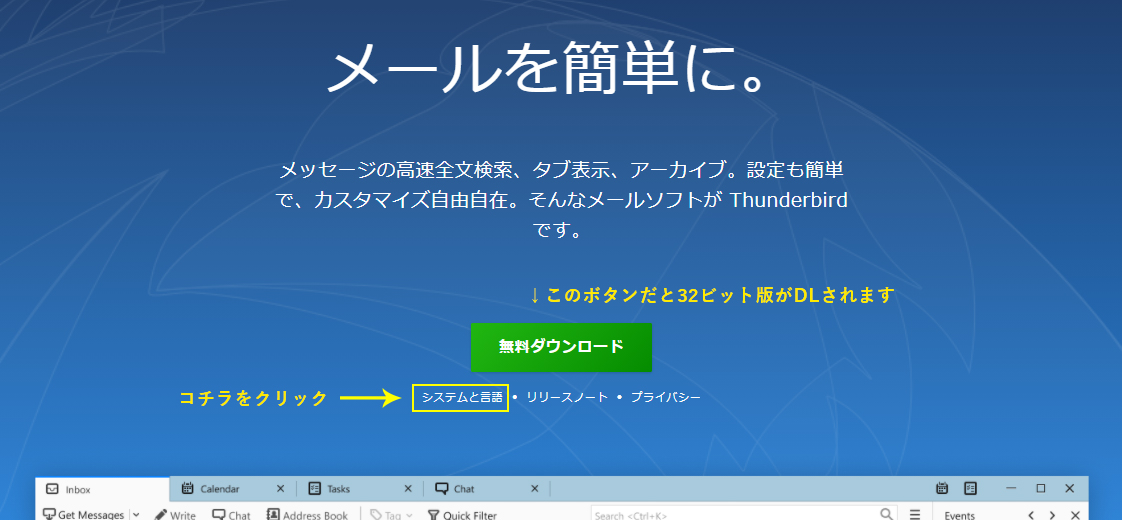Image resolution: width=1122 pixels, height=520 pixels.
Task: Click the Search Ctrl+K field
Action: 743,514
